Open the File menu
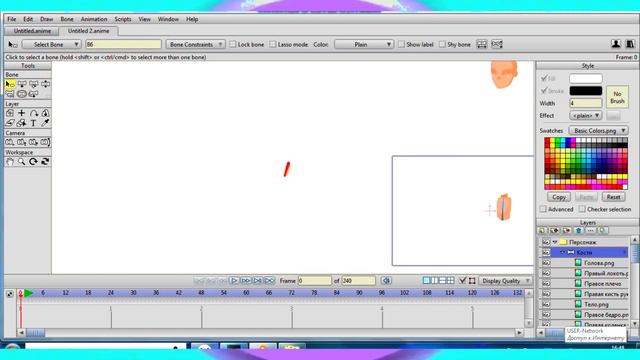 pos(11,19)
